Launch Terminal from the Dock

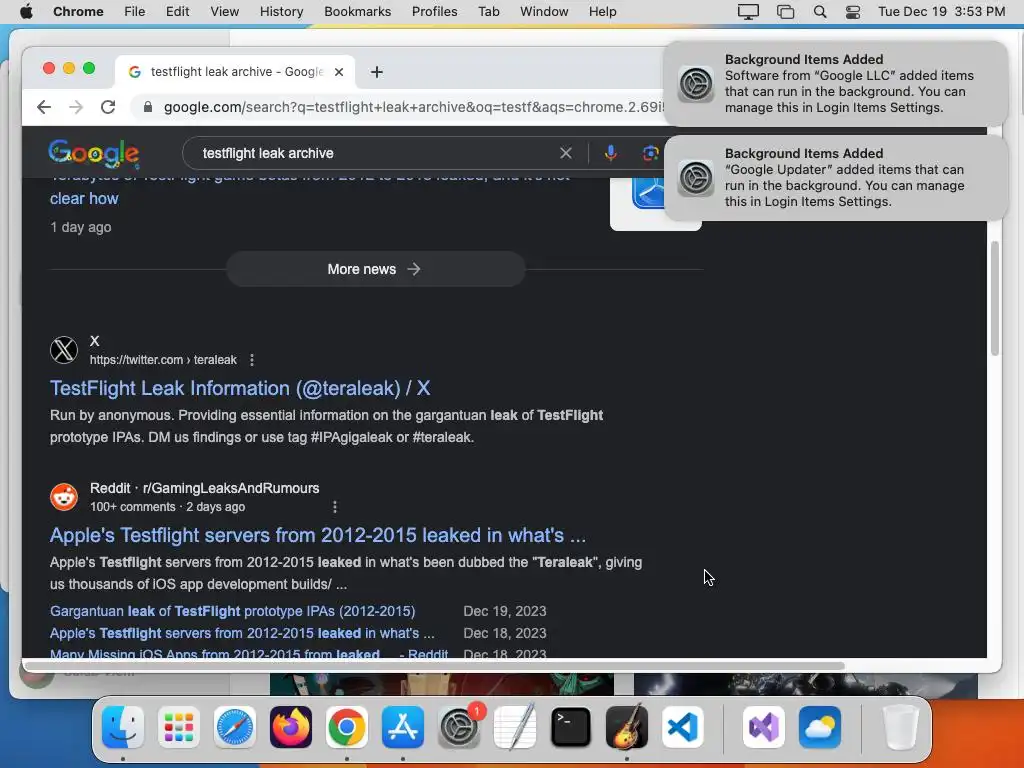coord(571,727)
